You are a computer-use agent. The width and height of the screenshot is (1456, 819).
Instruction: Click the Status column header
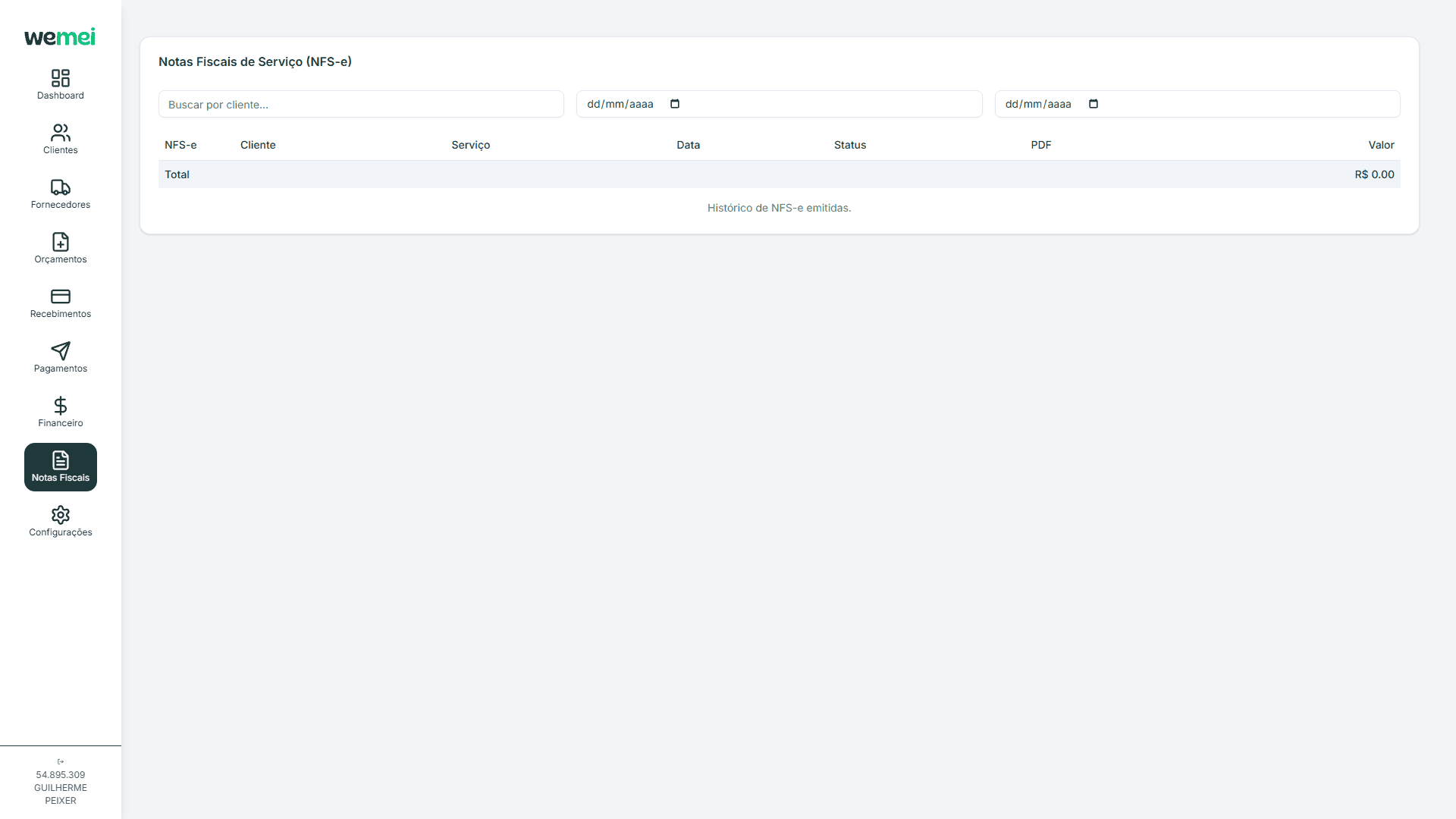pos(849,145)
